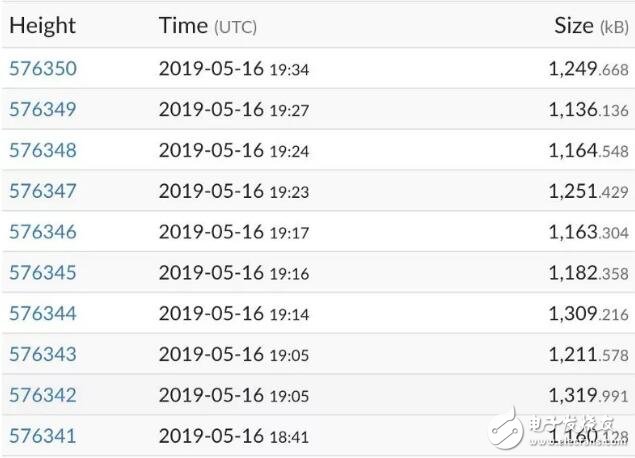635x458 pixels.
Task: Open block height 576341 link
Action: click(43, 436)
